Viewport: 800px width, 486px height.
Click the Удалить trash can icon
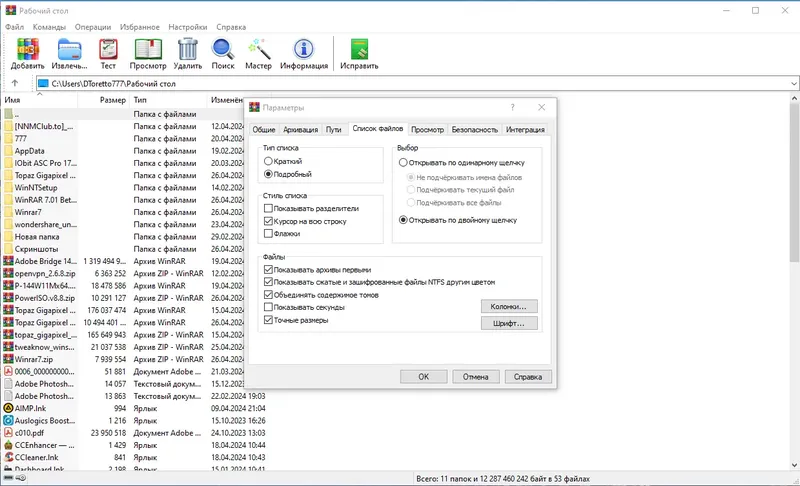187,49
